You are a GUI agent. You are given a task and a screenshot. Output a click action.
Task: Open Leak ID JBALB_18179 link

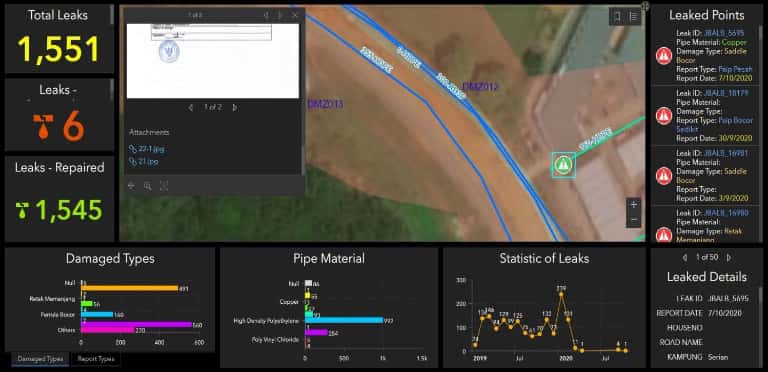[725, 93]
